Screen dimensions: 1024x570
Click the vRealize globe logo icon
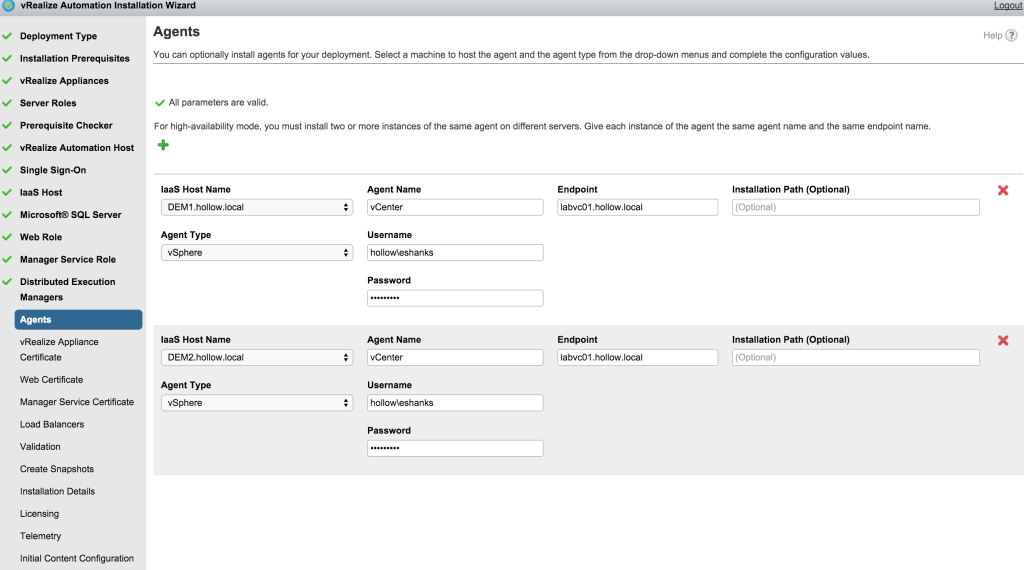click(x=8, y=6)
